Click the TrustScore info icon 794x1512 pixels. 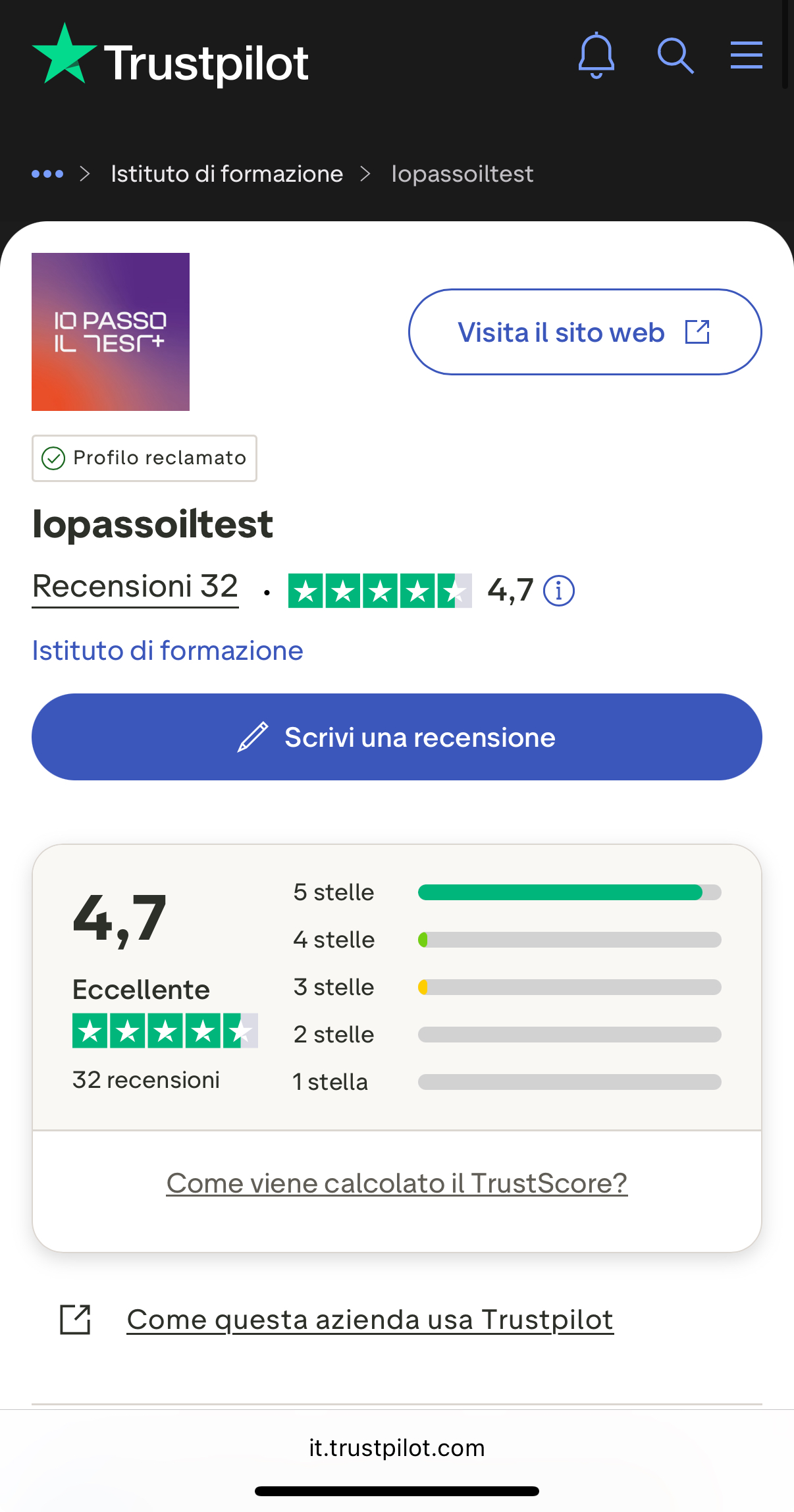558,591
